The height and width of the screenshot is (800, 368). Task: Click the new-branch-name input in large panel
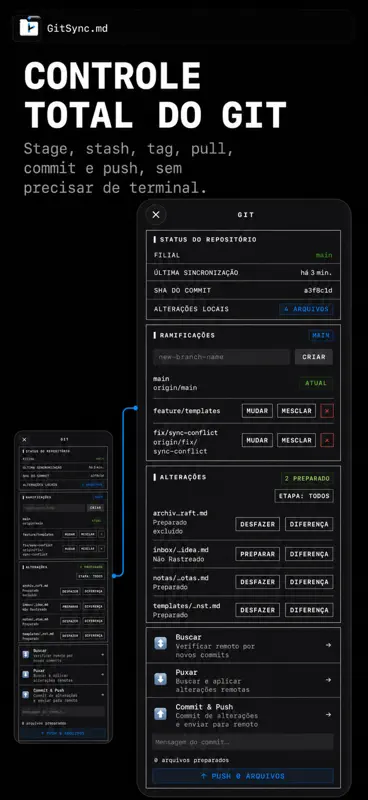[x=222, y=357]
